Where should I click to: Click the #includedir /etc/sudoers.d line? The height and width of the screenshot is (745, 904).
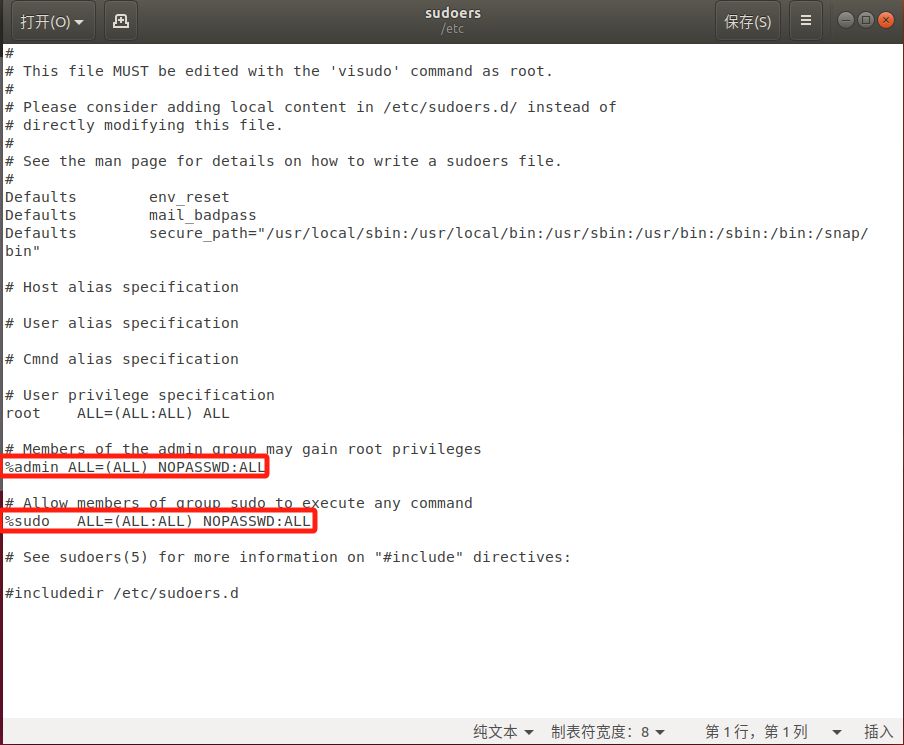[x=122, y=593]
